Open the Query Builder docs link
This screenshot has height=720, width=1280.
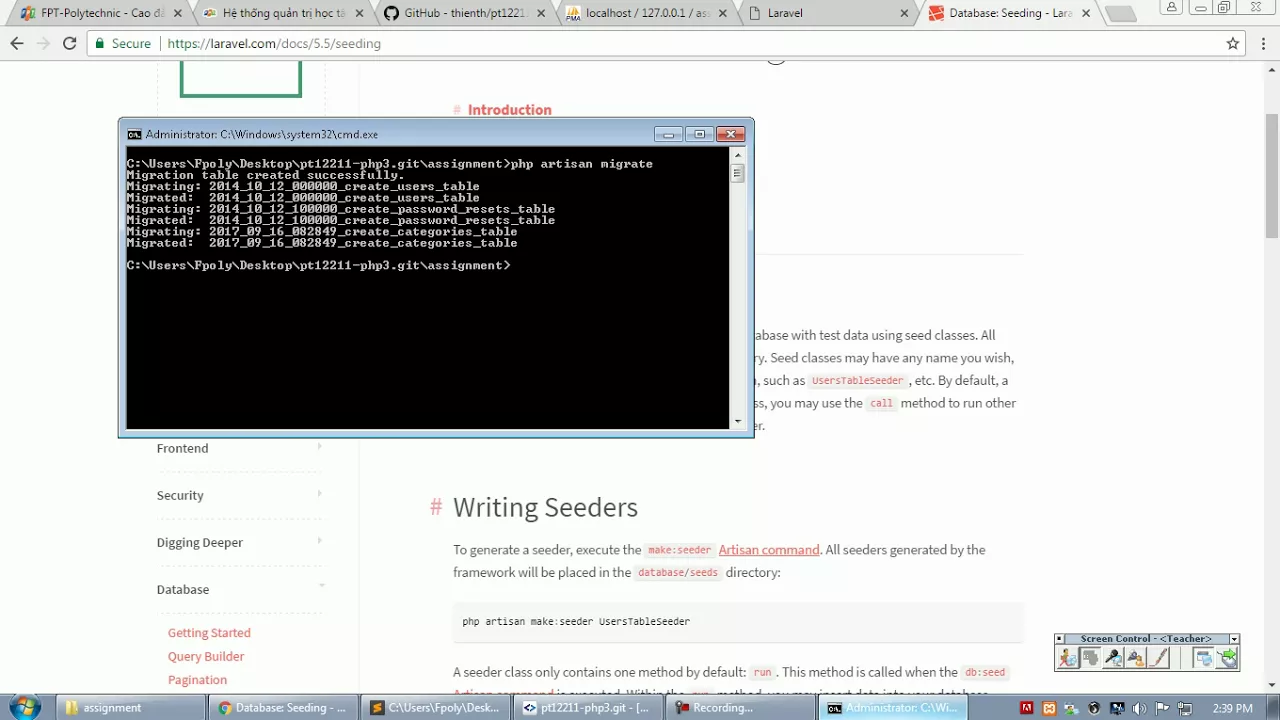pyautogui.click(x=206, y=656)
